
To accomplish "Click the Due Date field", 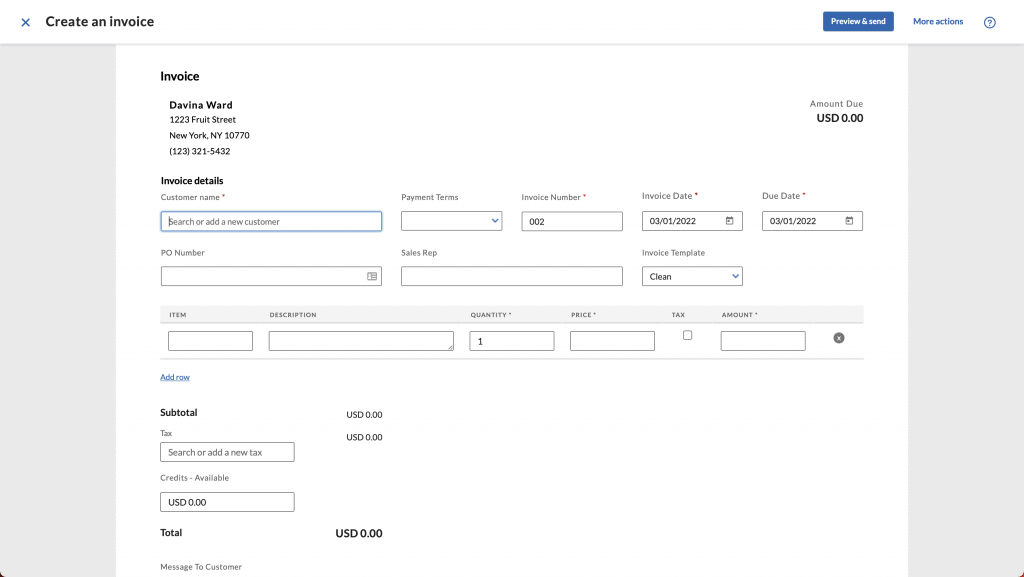I will (812, 221).
